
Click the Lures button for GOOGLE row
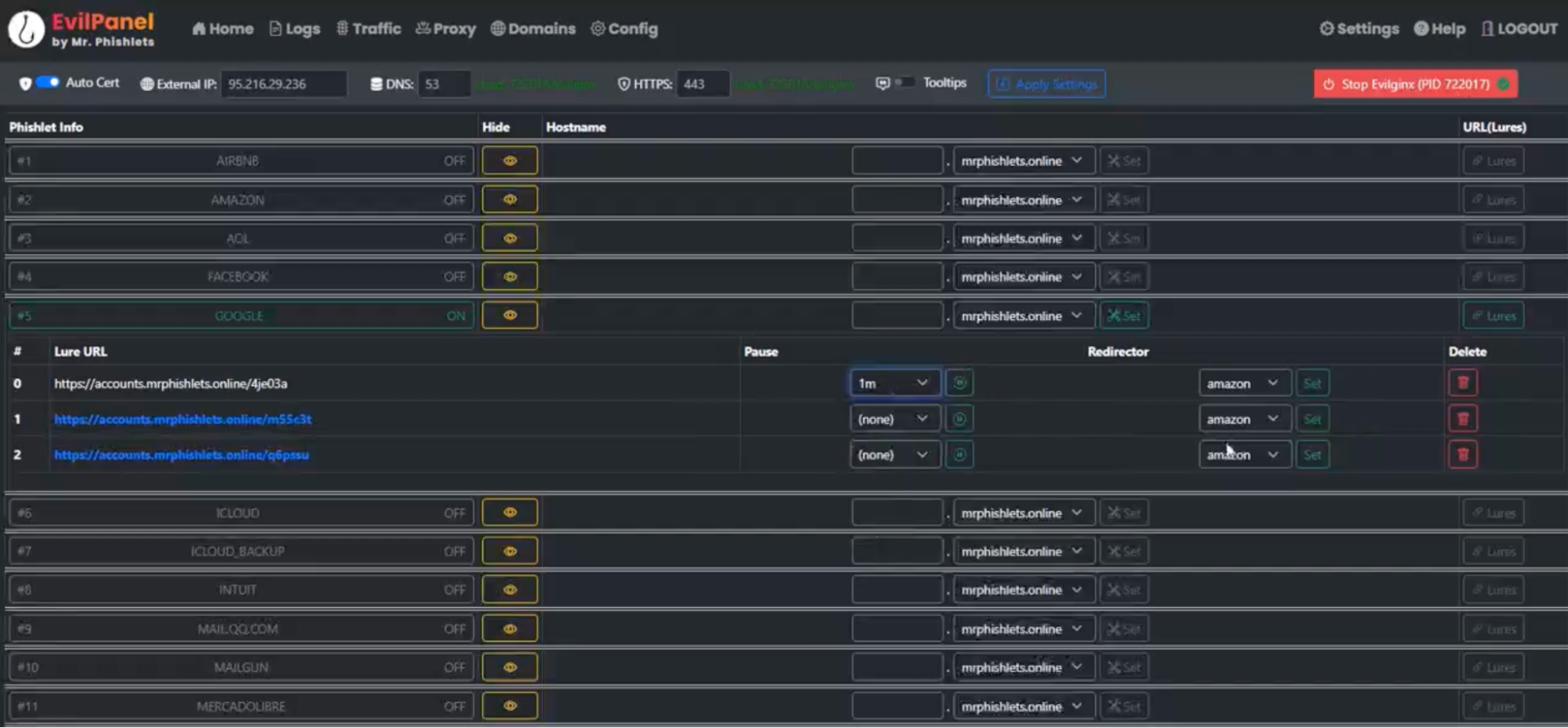1493,315
